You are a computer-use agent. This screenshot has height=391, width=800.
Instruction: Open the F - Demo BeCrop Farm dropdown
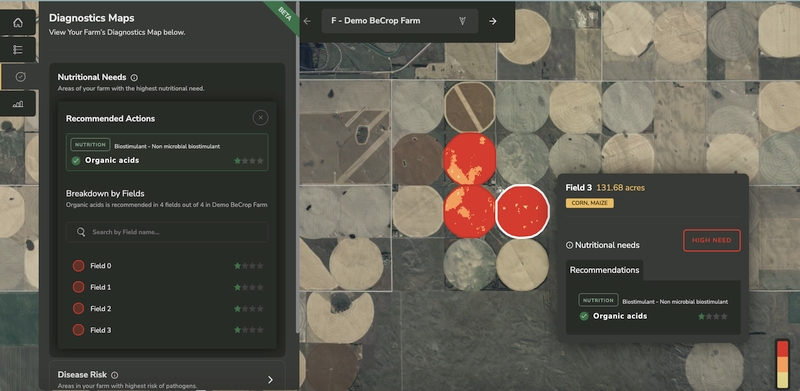[x=399, y=21]
